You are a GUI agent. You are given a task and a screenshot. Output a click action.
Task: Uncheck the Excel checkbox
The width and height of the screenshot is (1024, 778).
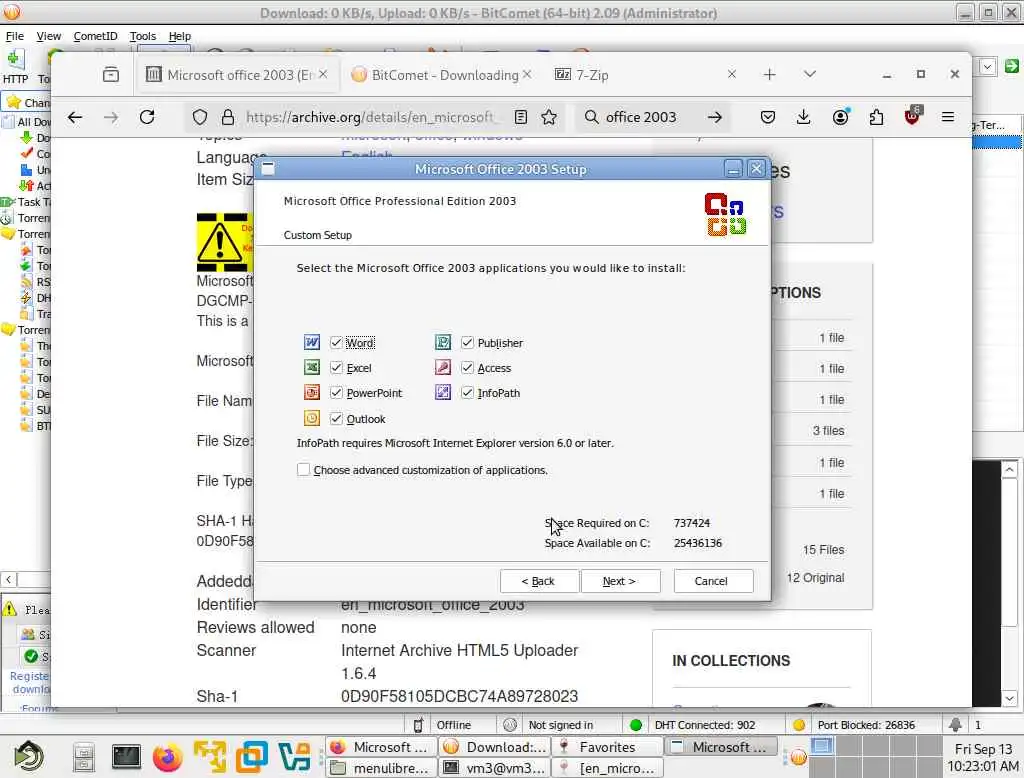[x=336, y=368]
